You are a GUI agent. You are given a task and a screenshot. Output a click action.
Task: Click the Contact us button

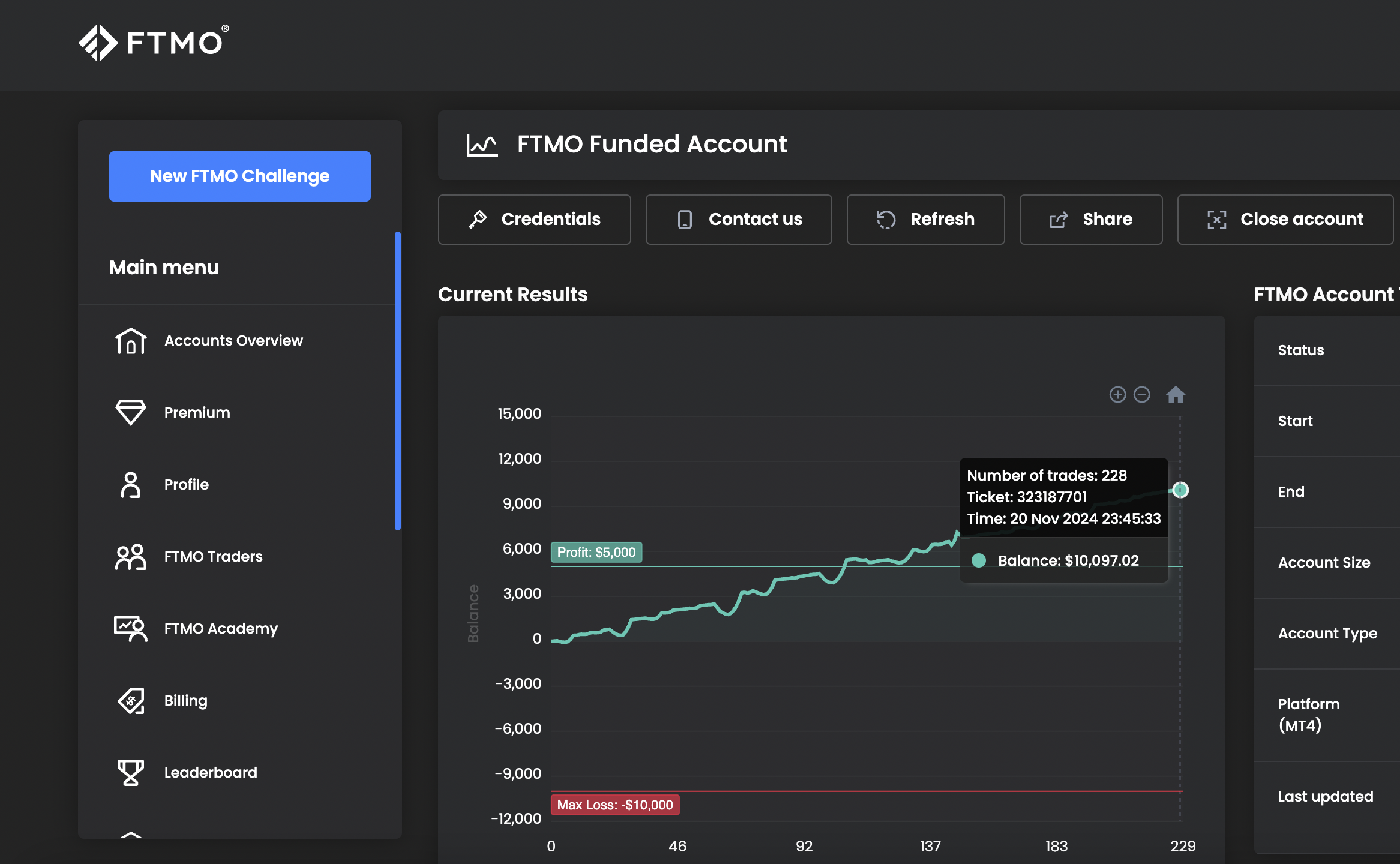[x=739, y=220]
